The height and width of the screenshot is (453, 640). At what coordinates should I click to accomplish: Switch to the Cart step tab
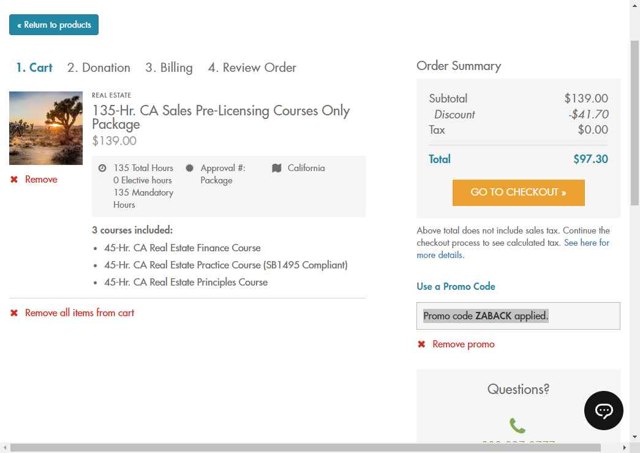[34, 68]
